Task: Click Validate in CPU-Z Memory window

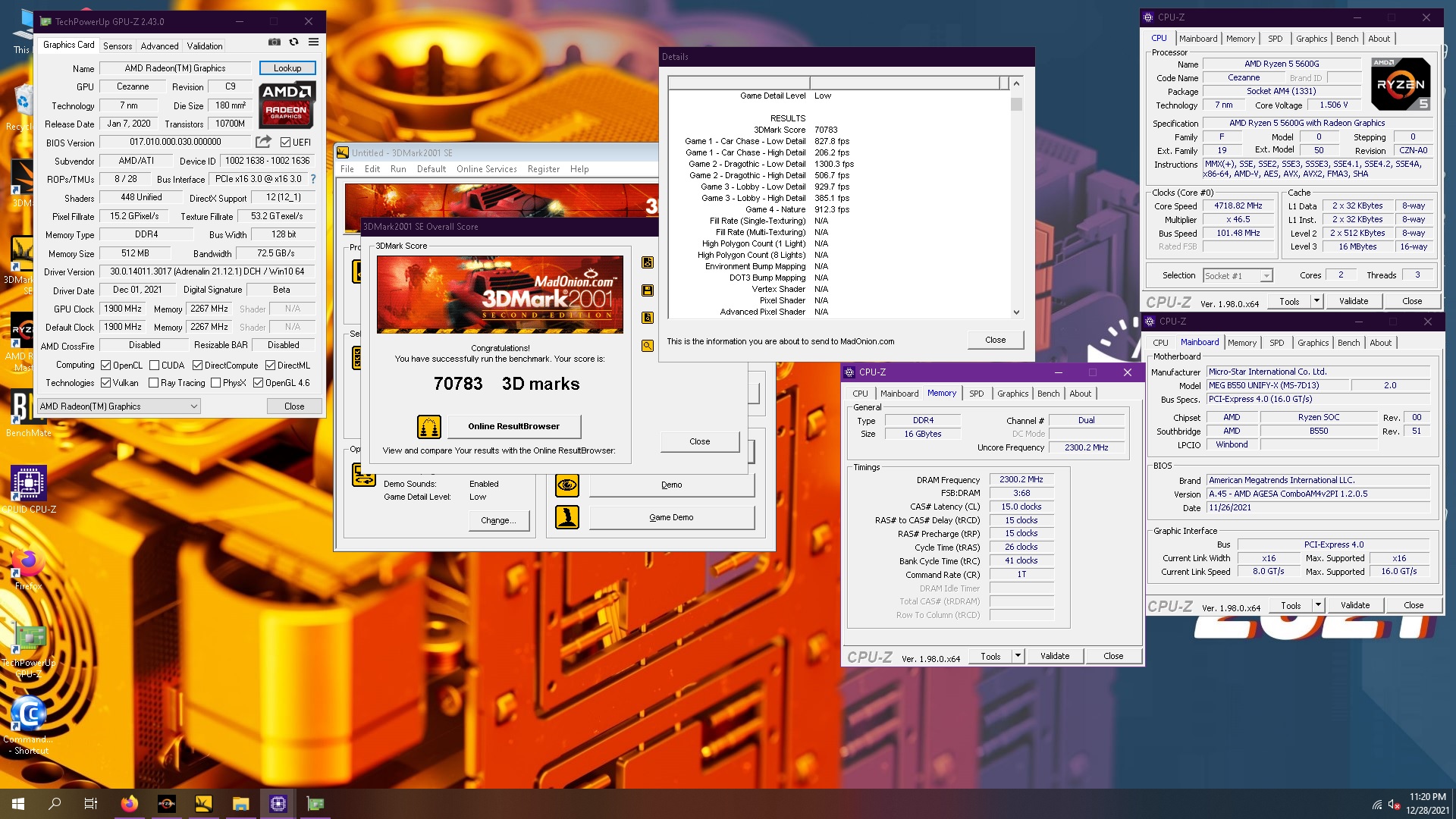Action: point(1055,656)
